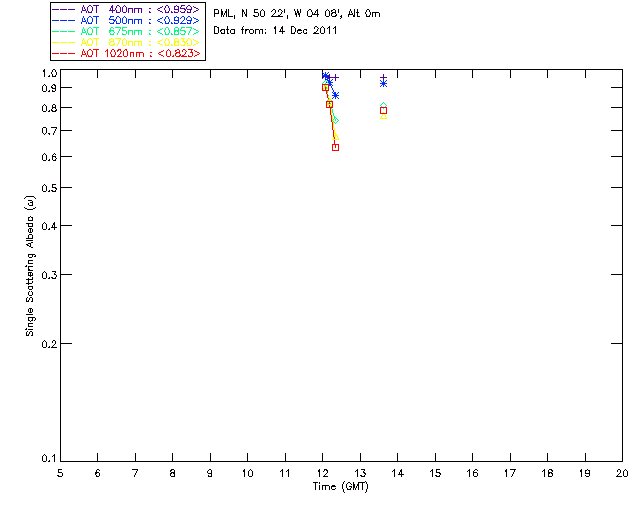Click y-axis tick label 0.4
Image resolution: width=640 pixels, height=512 pixels.
coord(49,226)
